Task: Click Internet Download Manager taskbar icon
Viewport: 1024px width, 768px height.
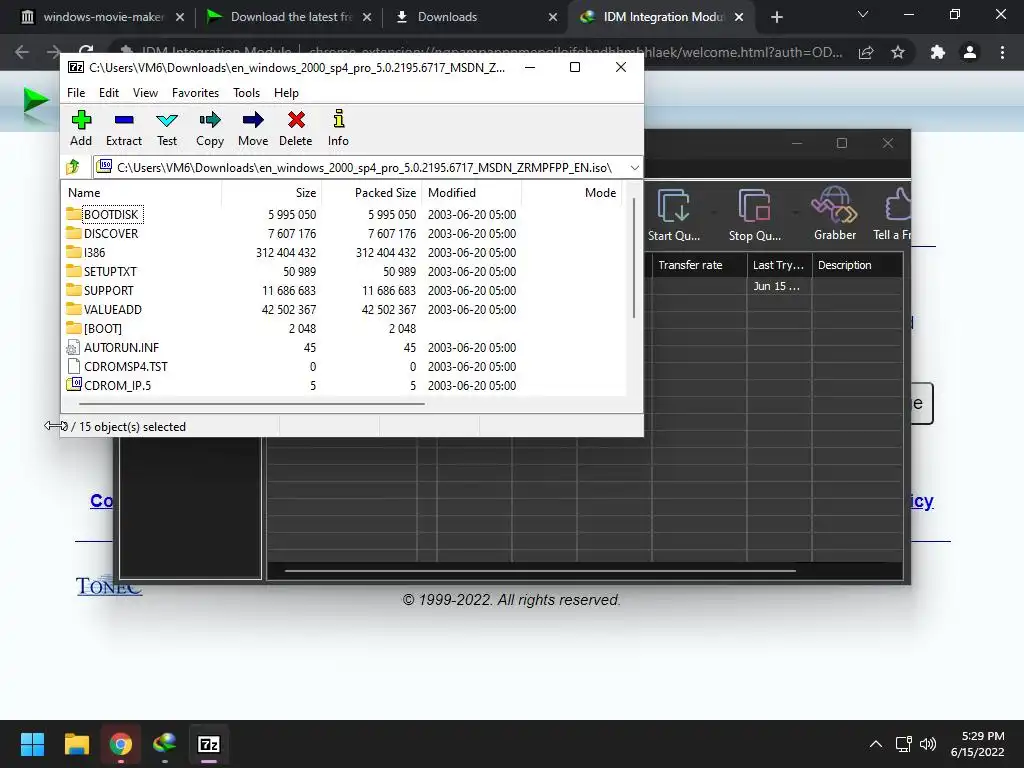Action: [x=165, y=744]
